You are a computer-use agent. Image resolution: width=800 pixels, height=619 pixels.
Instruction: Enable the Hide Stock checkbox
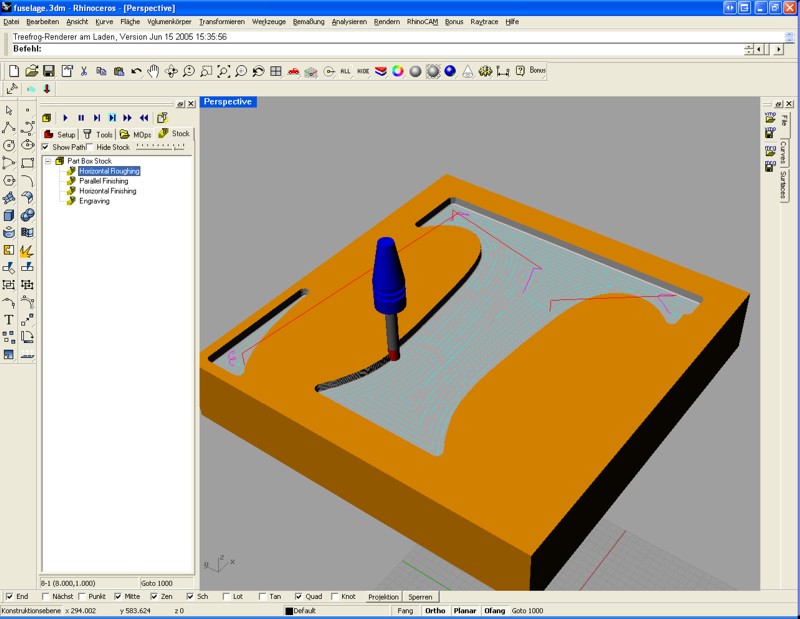90,147
